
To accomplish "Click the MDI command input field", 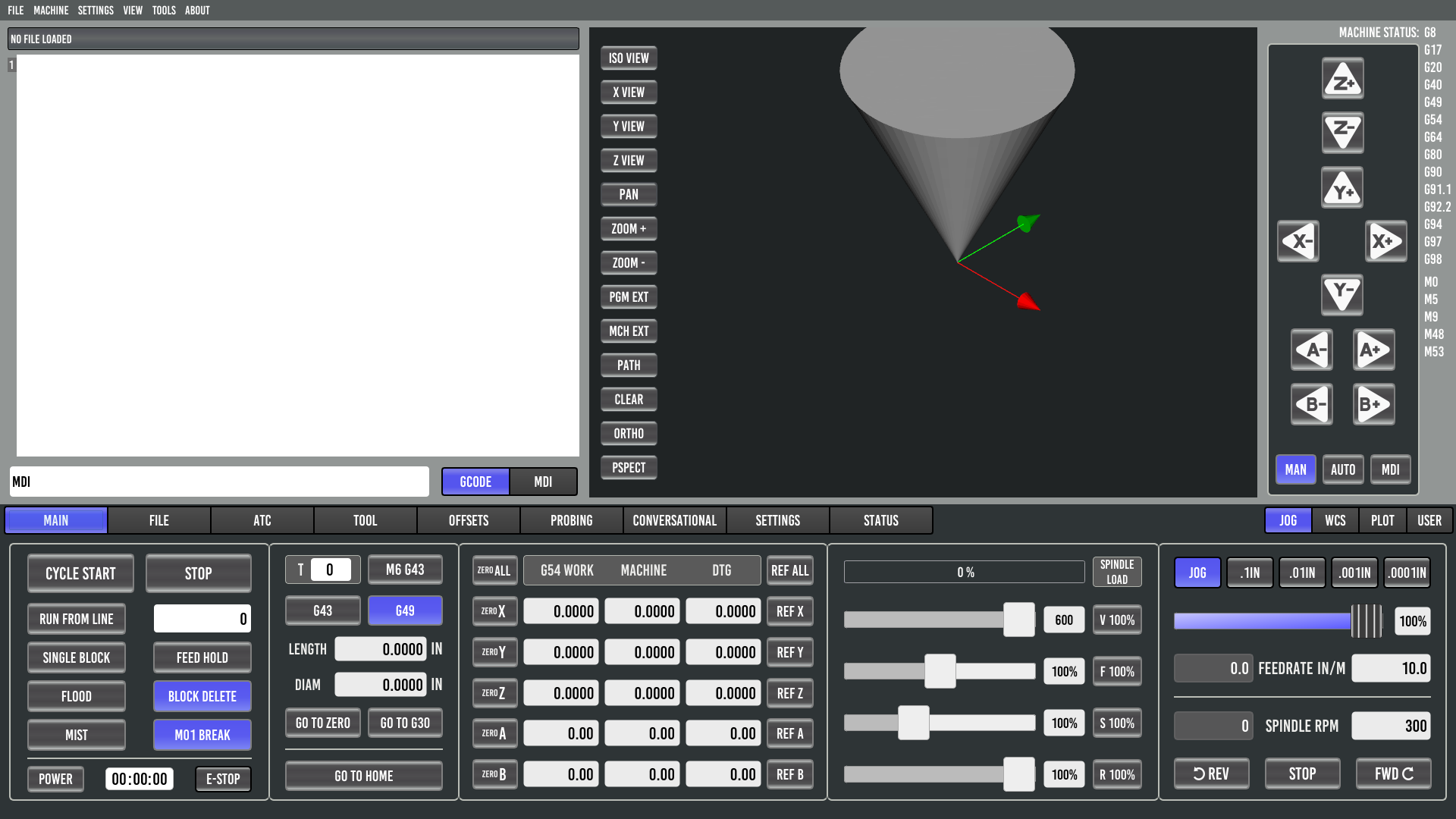I will click(x=219, y=482).
